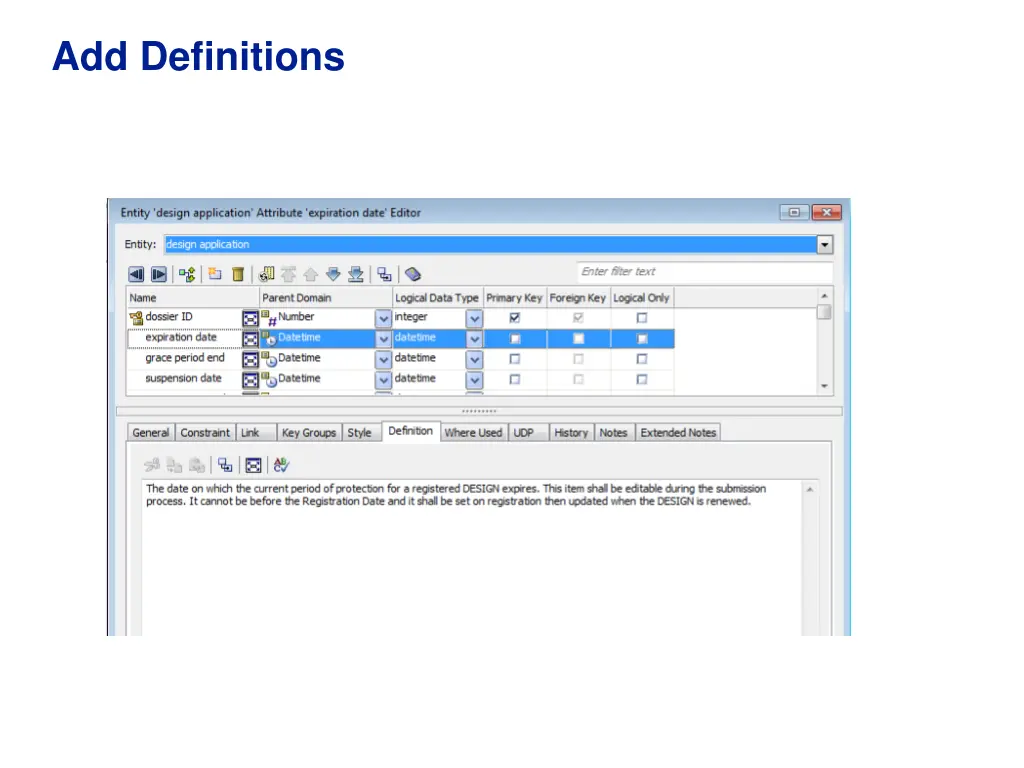Toggle Logical Only for suspension date
The height and width of the screenshot is (768, 1024).
pyautogui.click(x=642, y=379)
